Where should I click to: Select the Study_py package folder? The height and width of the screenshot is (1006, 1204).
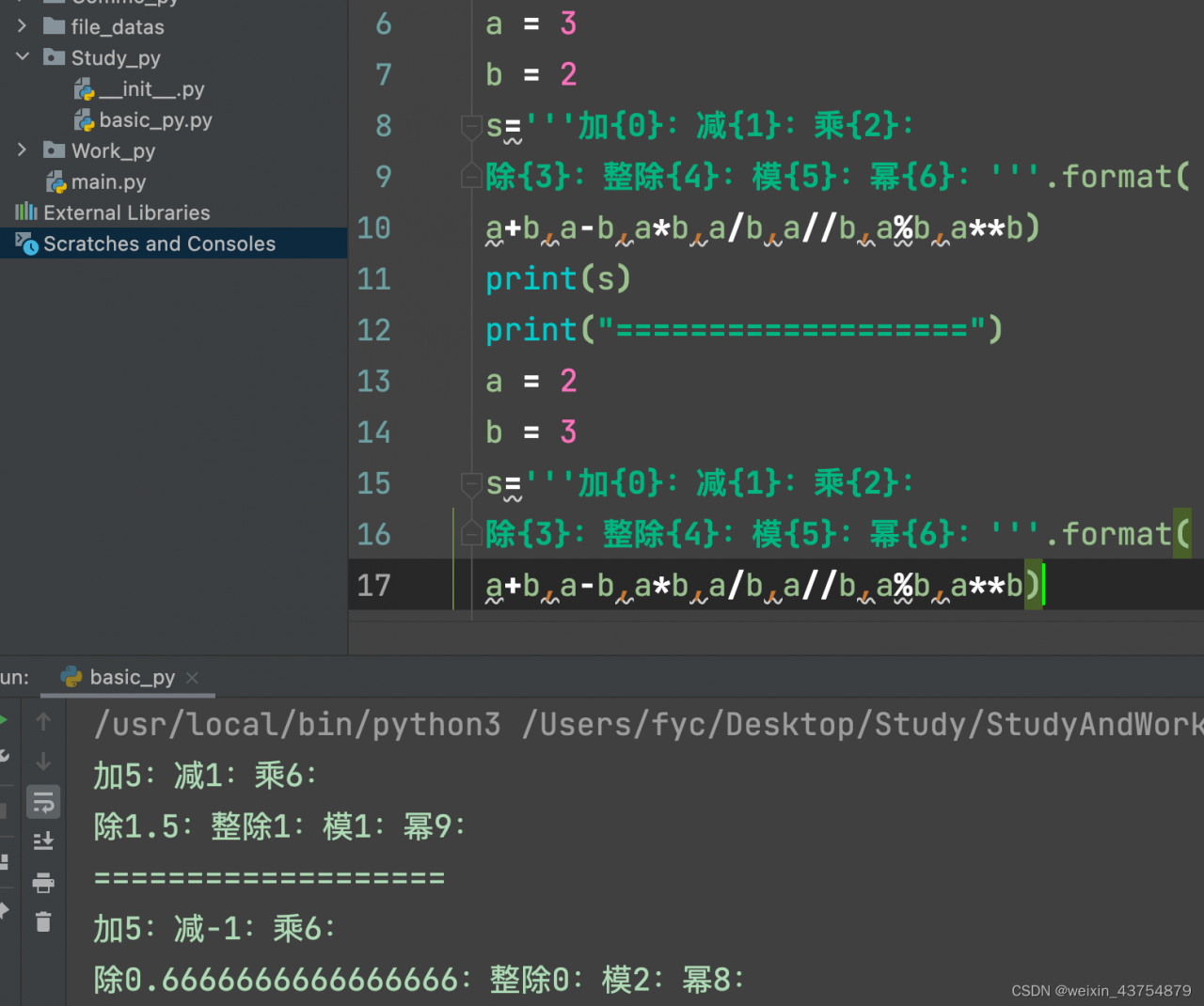point(116,58)
